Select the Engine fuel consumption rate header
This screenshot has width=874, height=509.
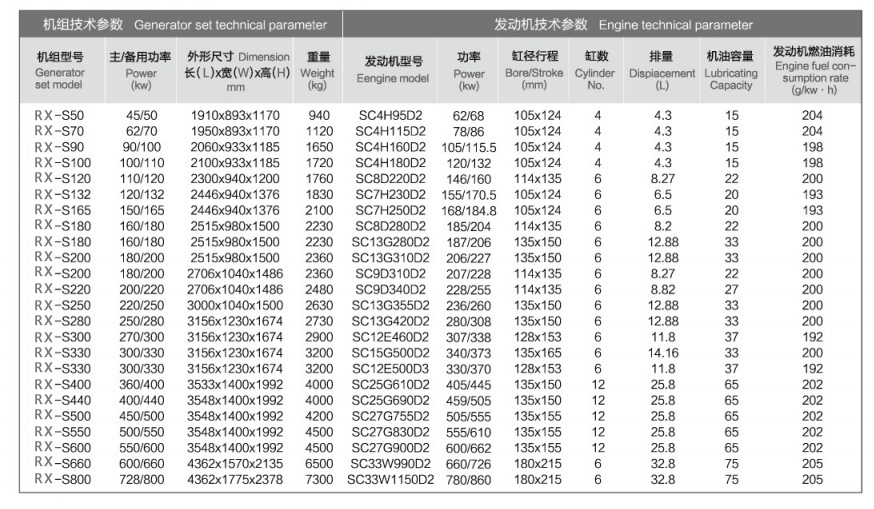[814, 70]
